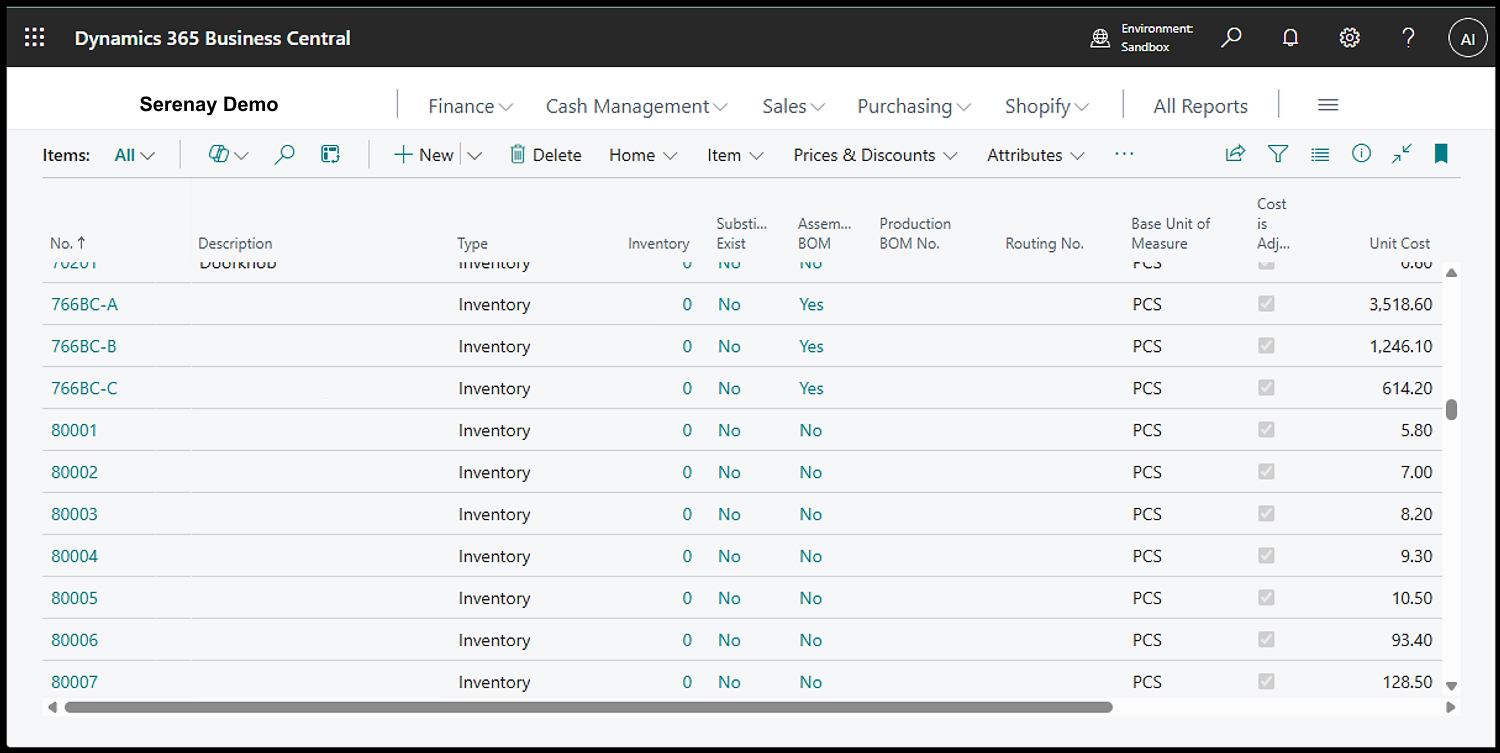Toggle Cost is Adjusted checkbox for 766BC-A
Image resolution: width=1500 pixels, height=753 pixels.
point(1266,304)
